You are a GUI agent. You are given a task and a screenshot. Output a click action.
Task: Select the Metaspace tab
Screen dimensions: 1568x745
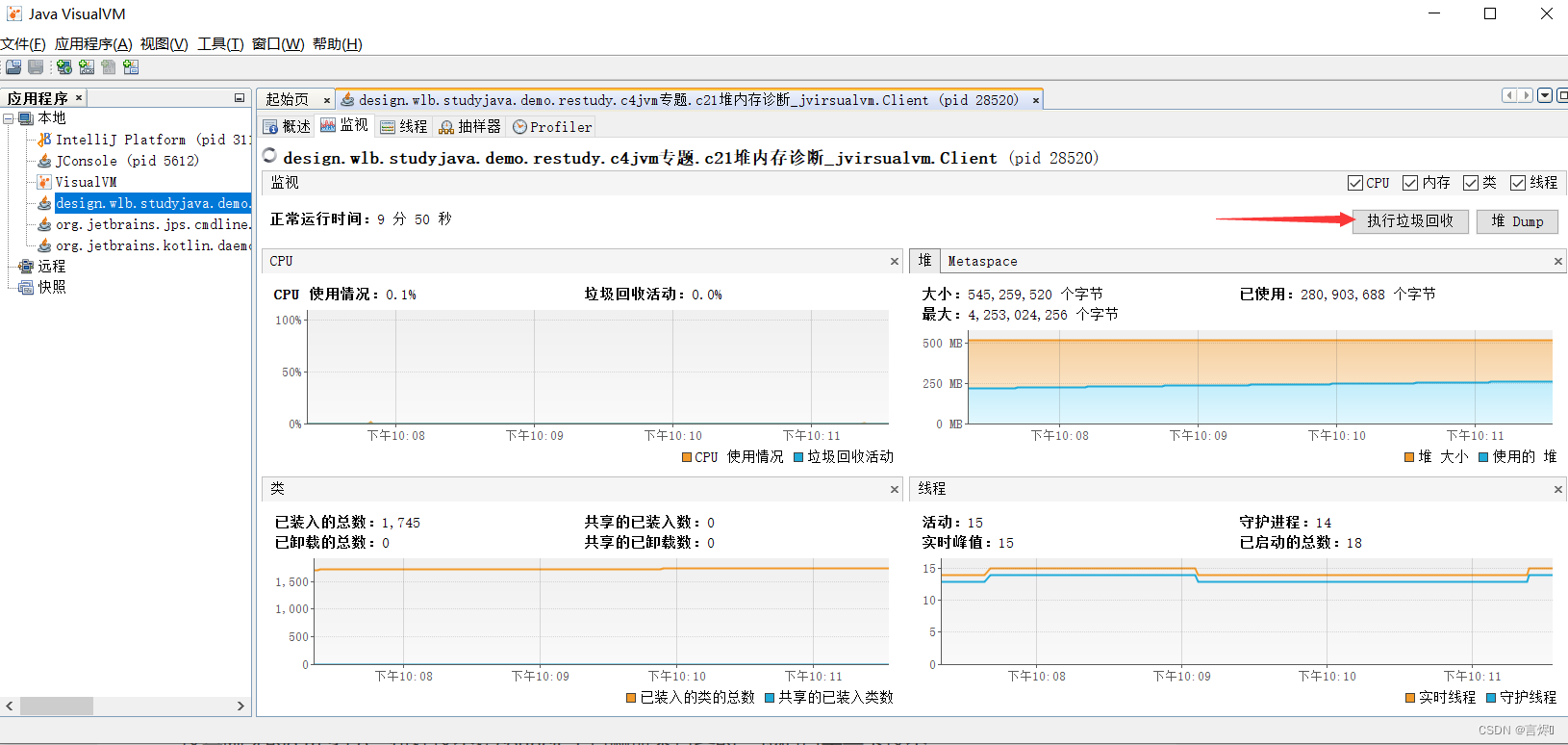982,262
